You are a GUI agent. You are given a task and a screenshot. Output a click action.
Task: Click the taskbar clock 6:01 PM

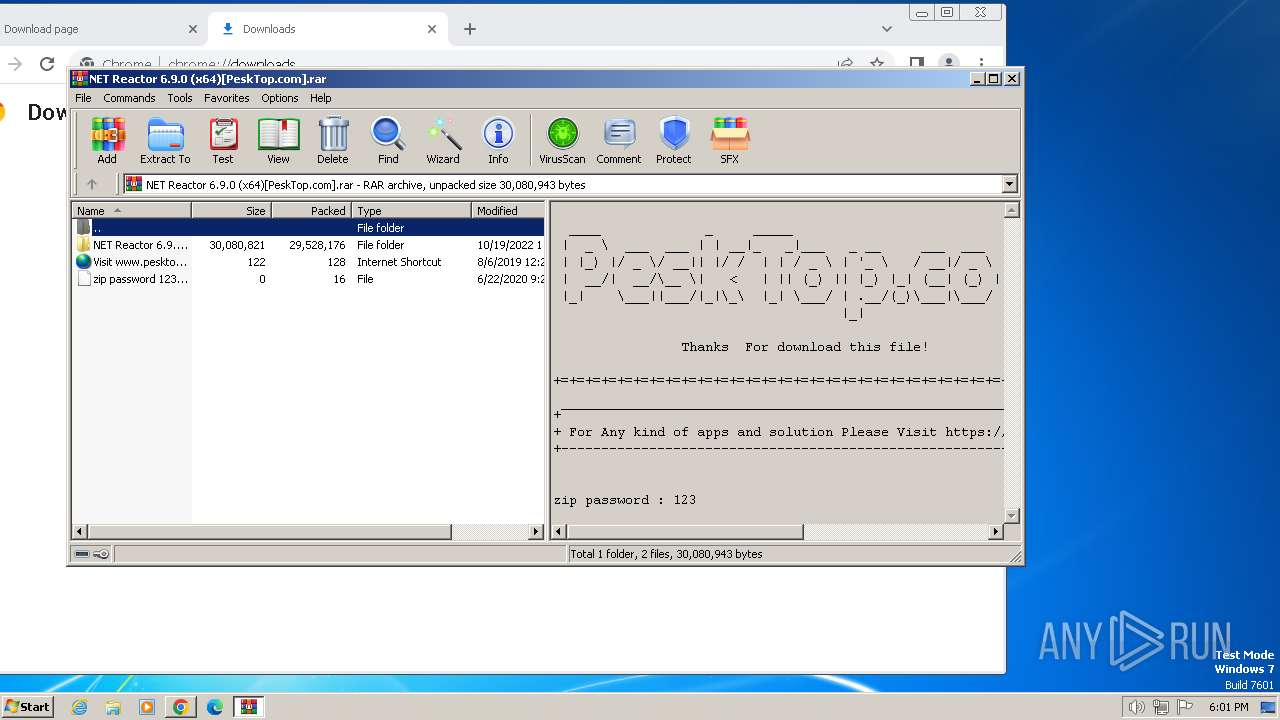(x=1228, y=707)
